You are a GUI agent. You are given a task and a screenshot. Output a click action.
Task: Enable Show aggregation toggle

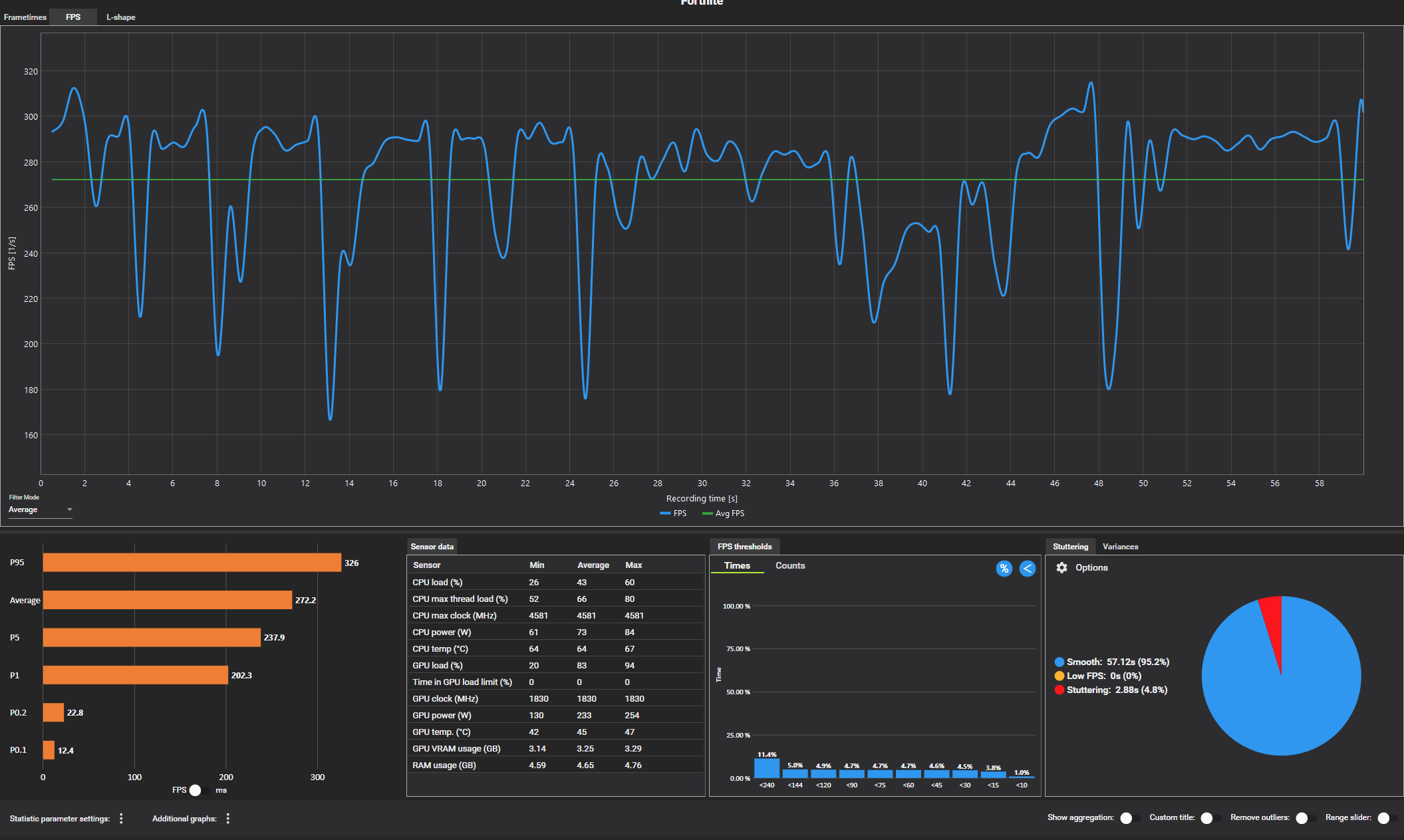(x=1129, y=818)
